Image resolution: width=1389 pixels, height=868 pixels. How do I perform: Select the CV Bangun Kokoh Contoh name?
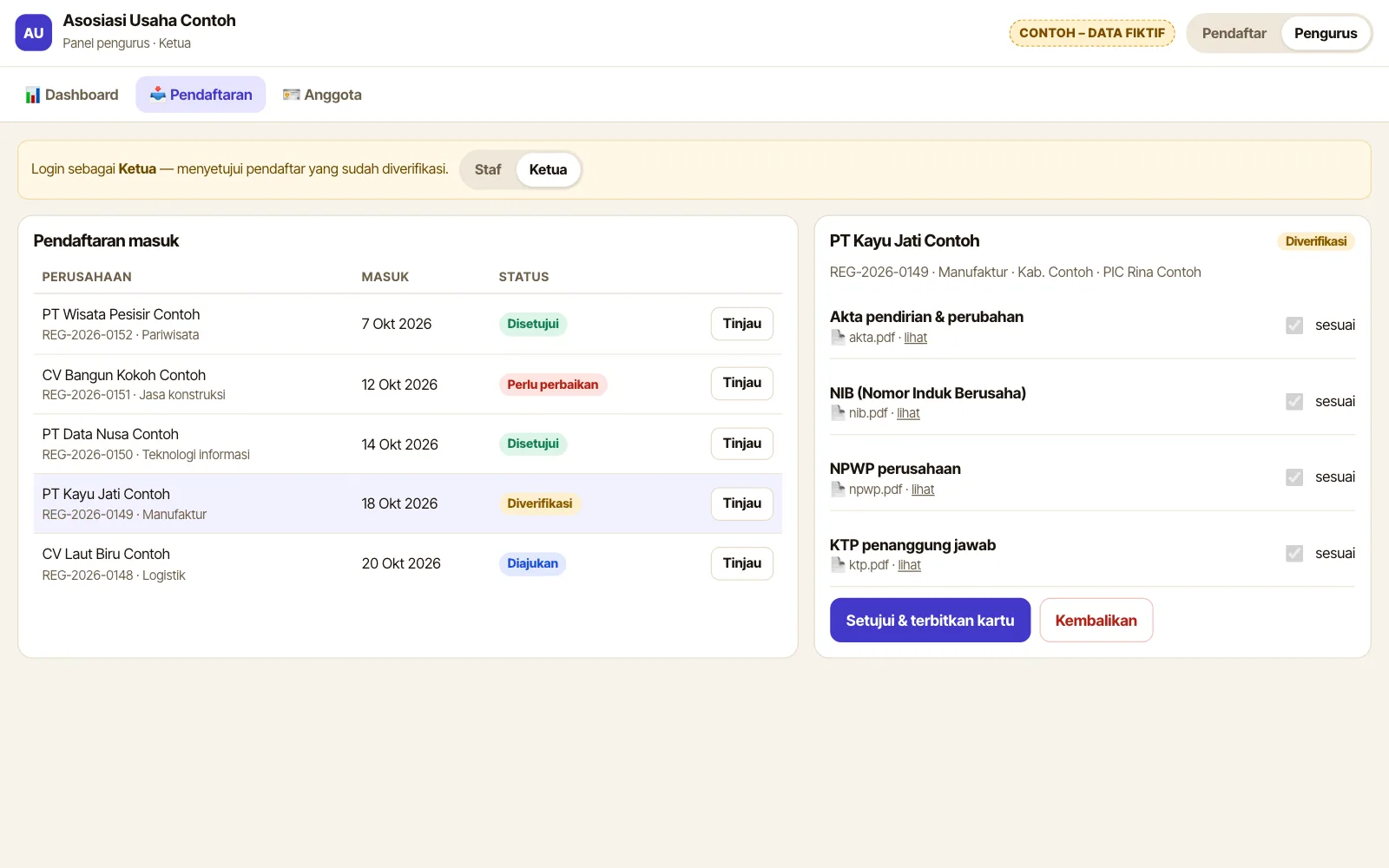tap(124, 375)
